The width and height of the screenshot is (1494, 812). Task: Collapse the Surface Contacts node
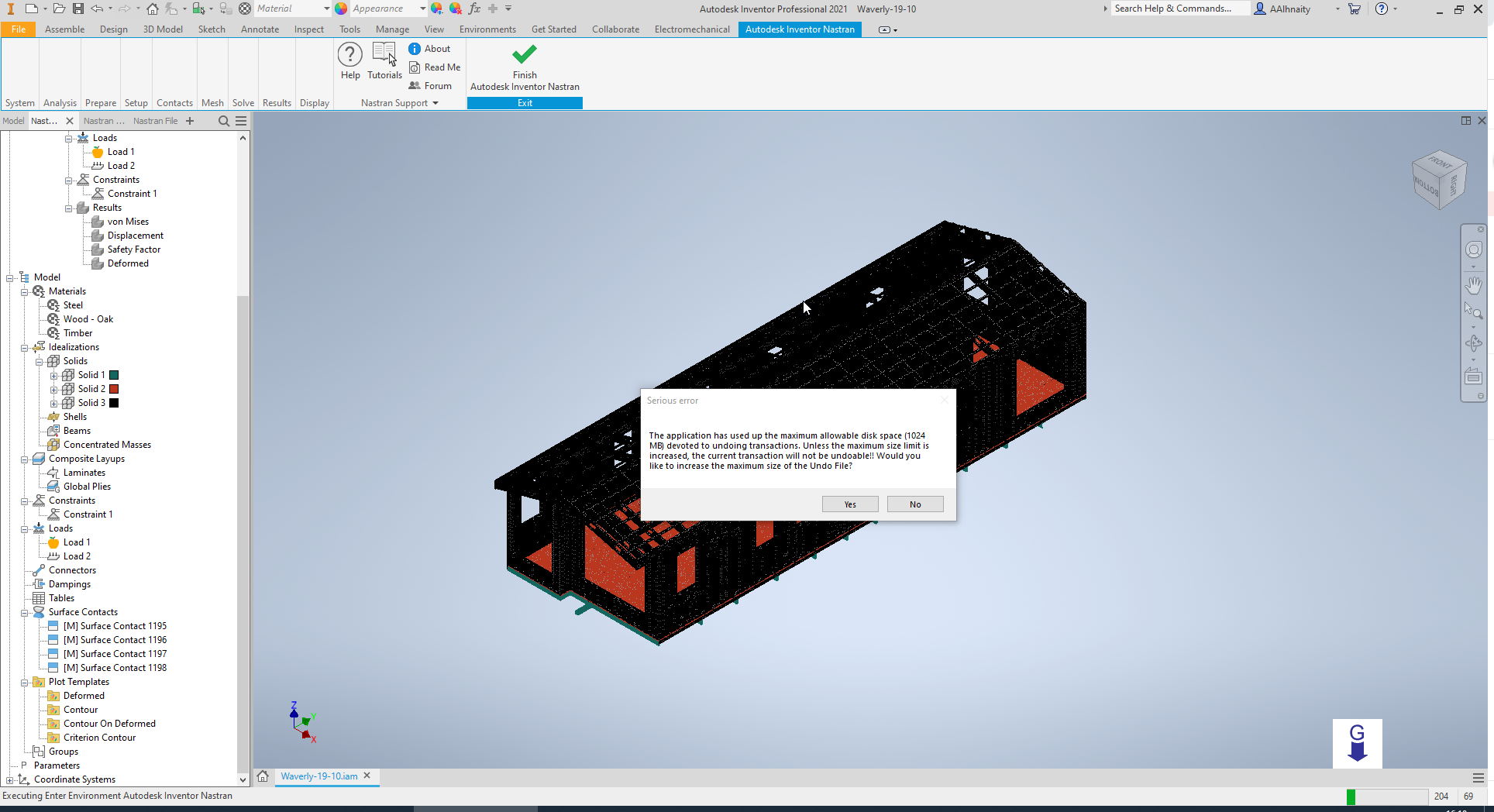click(25, 612)
